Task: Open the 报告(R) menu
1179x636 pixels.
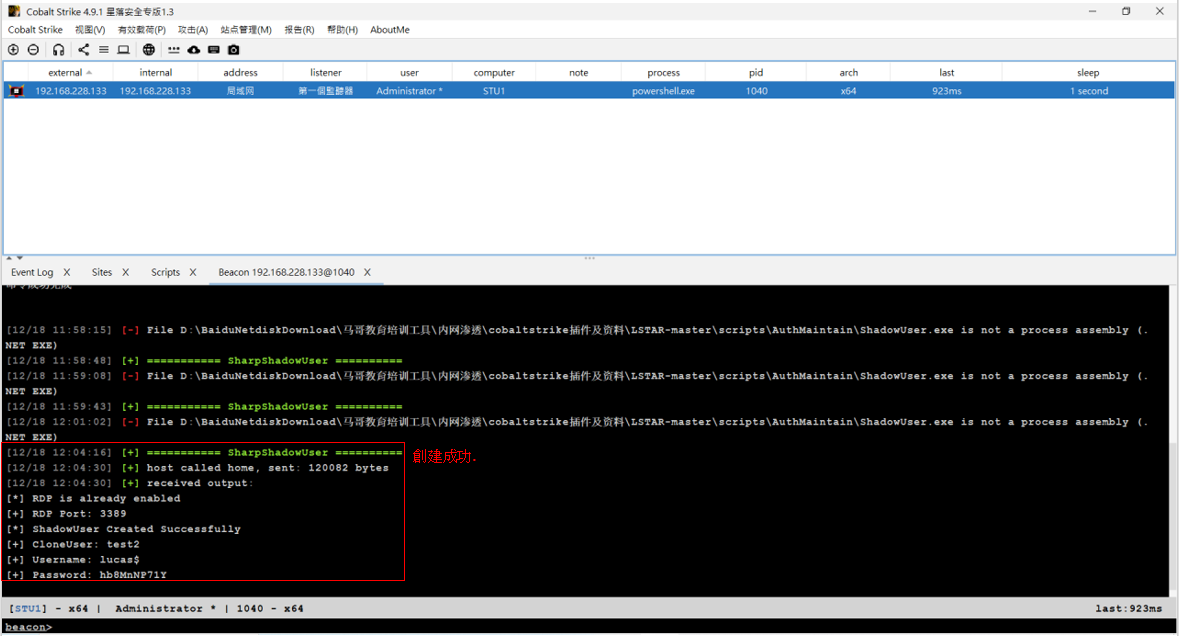Action: coord(299,30)
